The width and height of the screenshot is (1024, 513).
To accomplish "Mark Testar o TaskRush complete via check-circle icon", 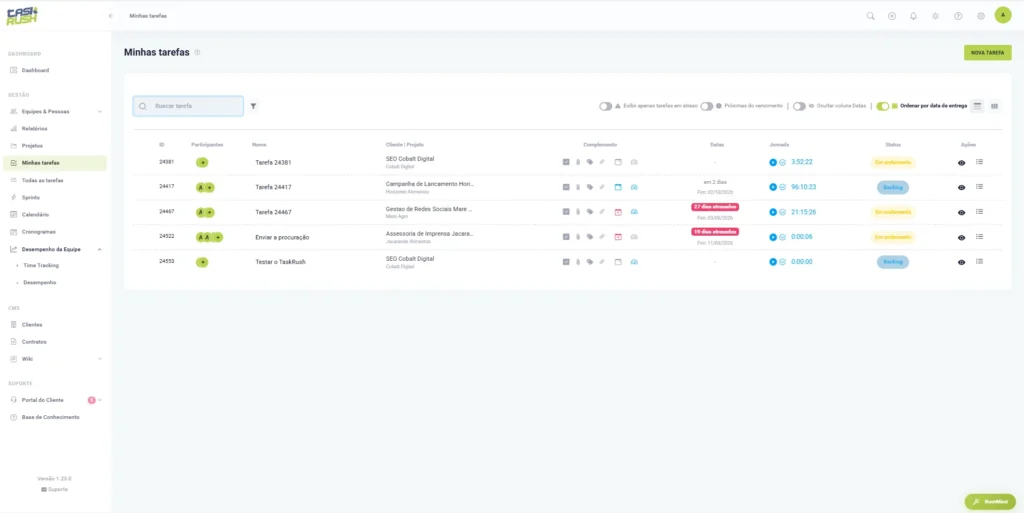I will (x=782, y=262).
